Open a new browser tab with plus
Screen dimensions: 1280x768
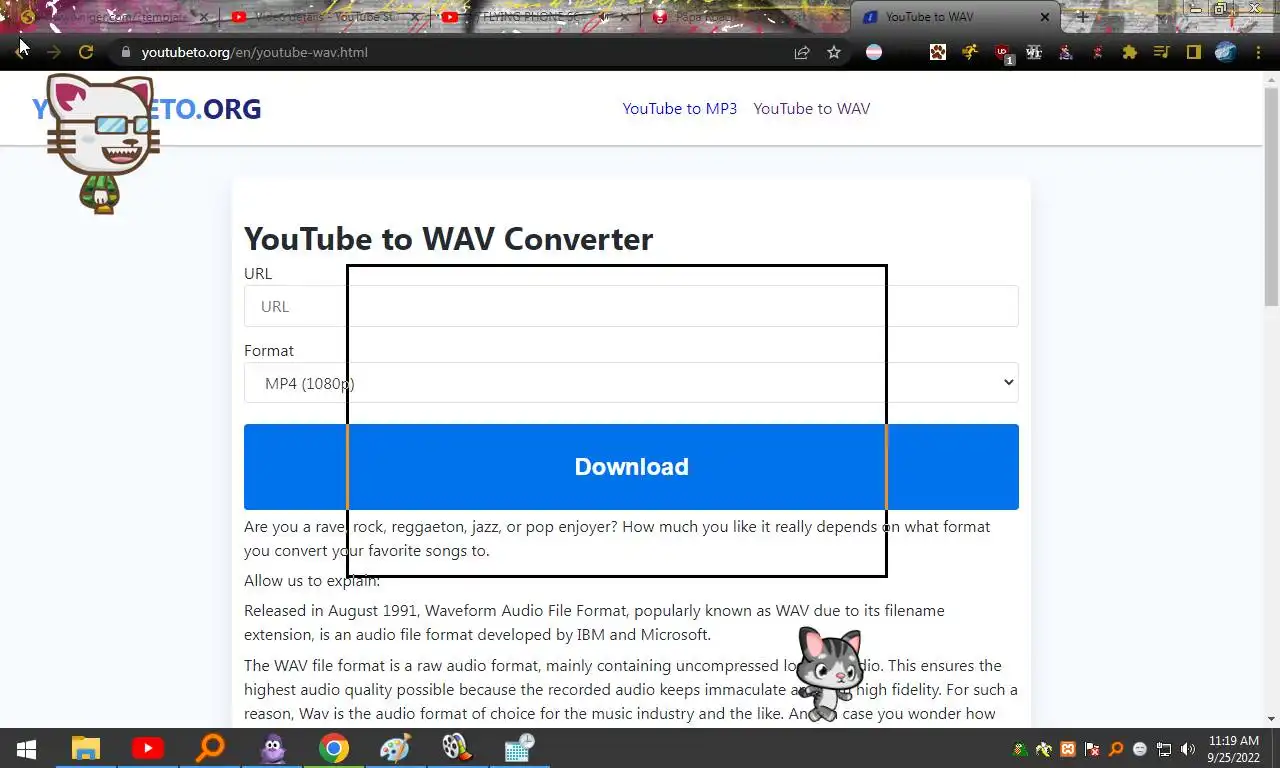(1082, 17)
